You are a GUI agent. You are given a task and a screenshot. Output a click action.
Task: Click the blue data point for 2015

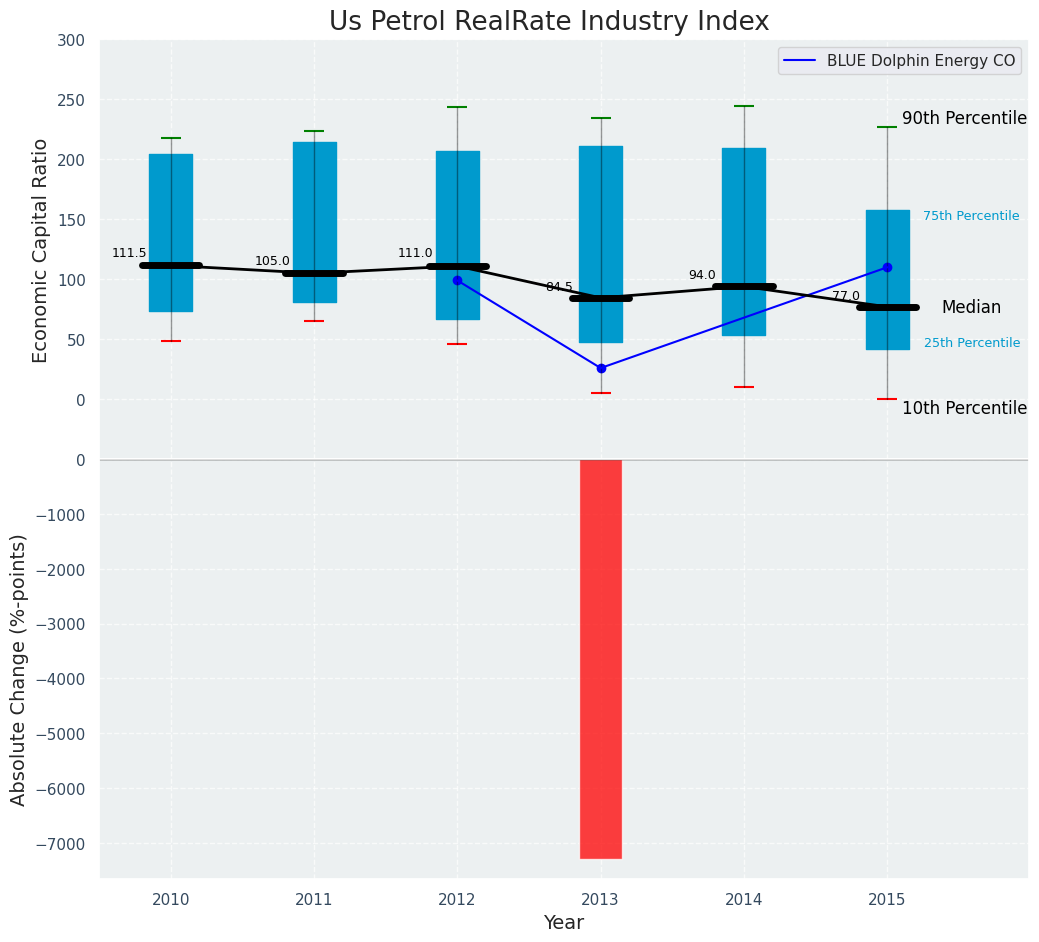click(x=887, y=268)
